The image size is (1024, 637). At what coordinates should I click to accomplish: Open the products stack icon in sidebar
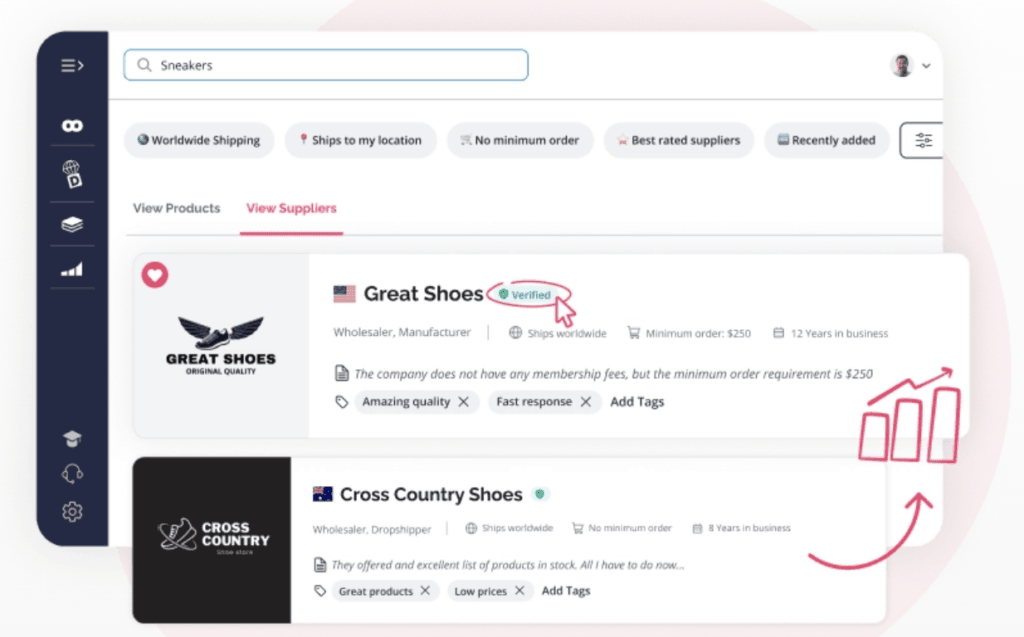[71, 224]
